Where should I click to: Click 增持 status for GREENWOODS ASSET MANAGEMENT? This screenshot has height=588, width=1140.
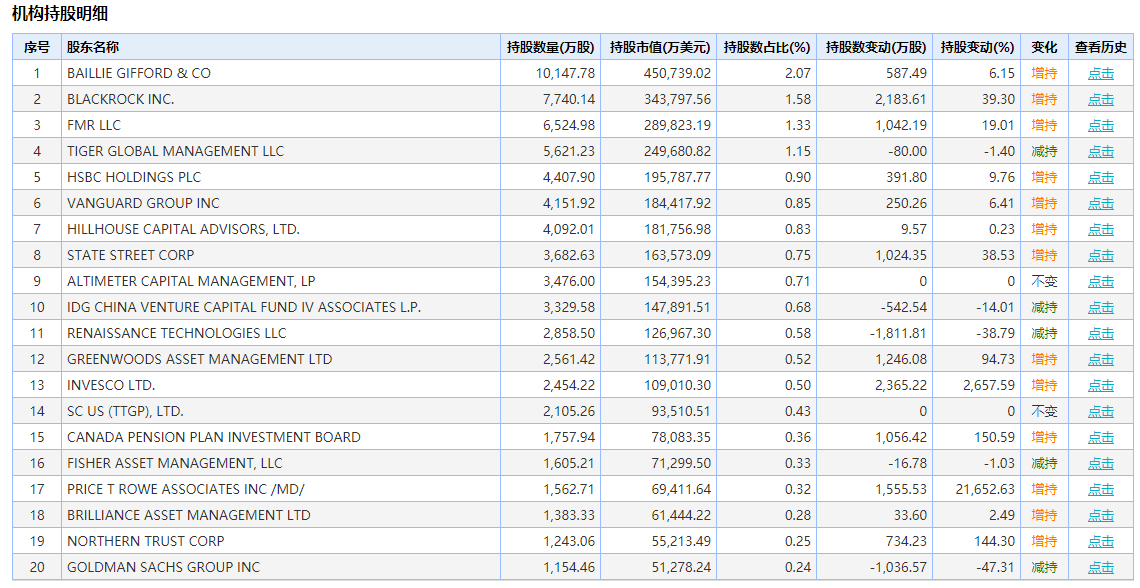[1044, 360]
